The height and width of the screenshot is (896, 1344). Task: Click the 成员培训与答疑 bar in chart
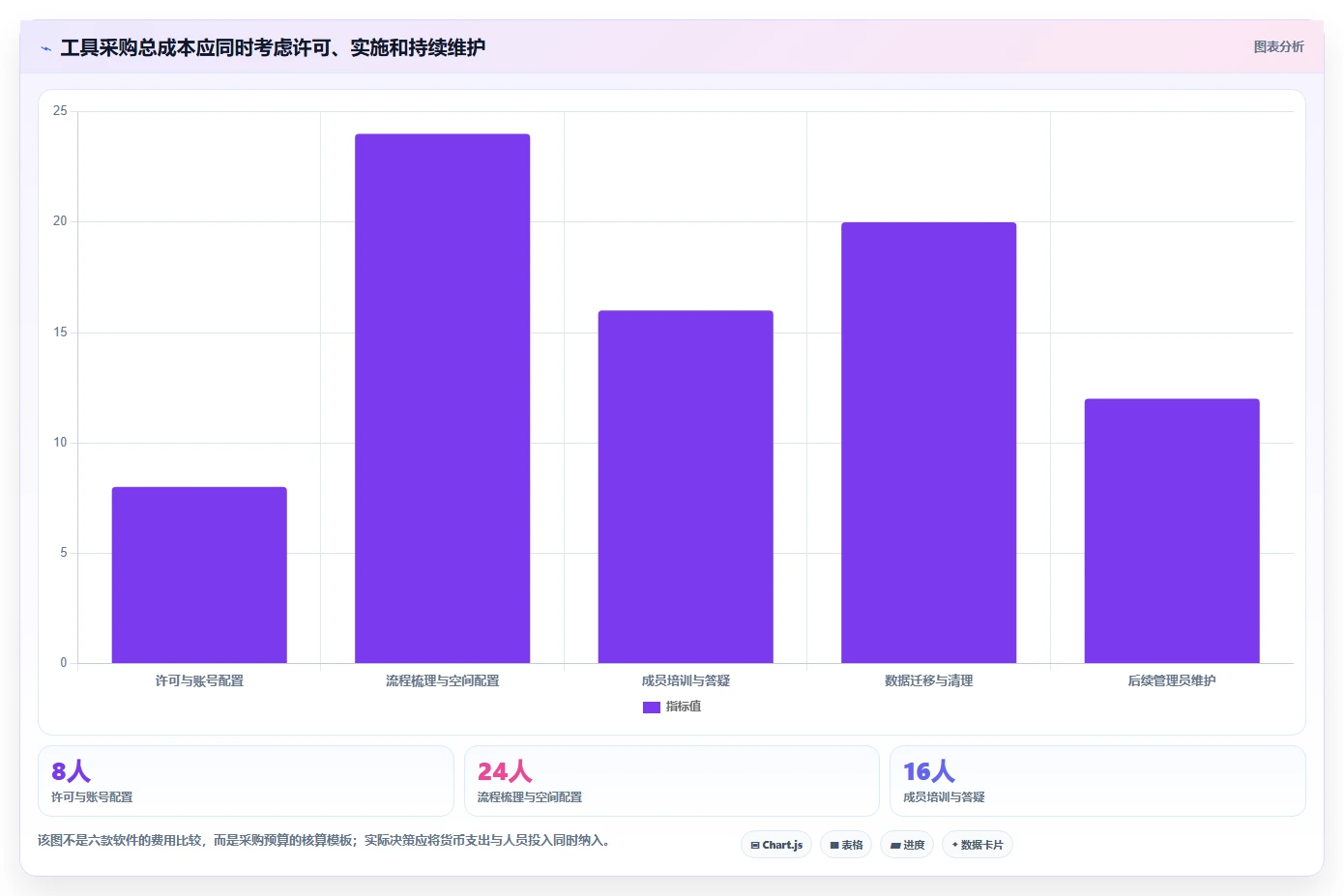[686, 487]
